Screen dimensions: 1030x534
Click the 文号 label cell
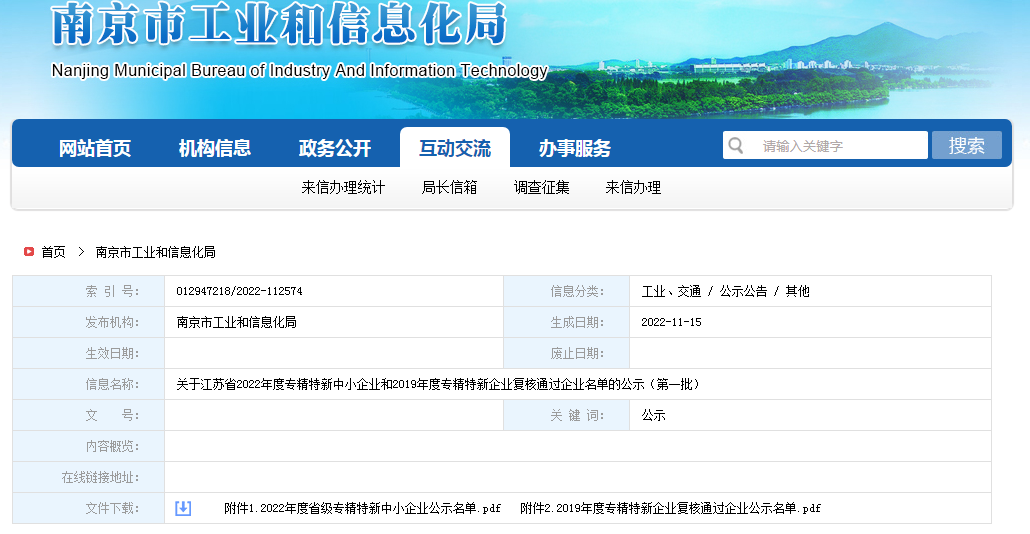tap(89, 415)
